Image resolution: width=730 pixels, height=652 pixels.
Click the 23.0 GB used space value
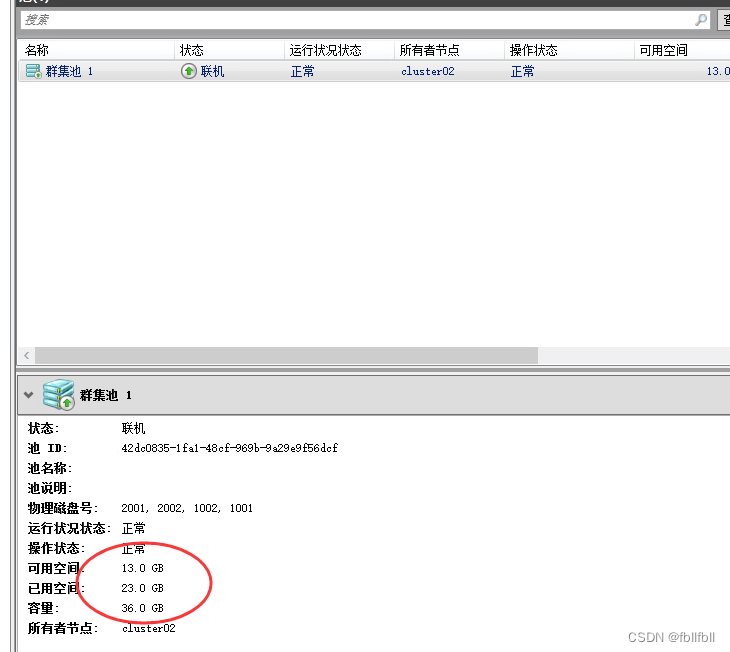(x=142, y=588)
